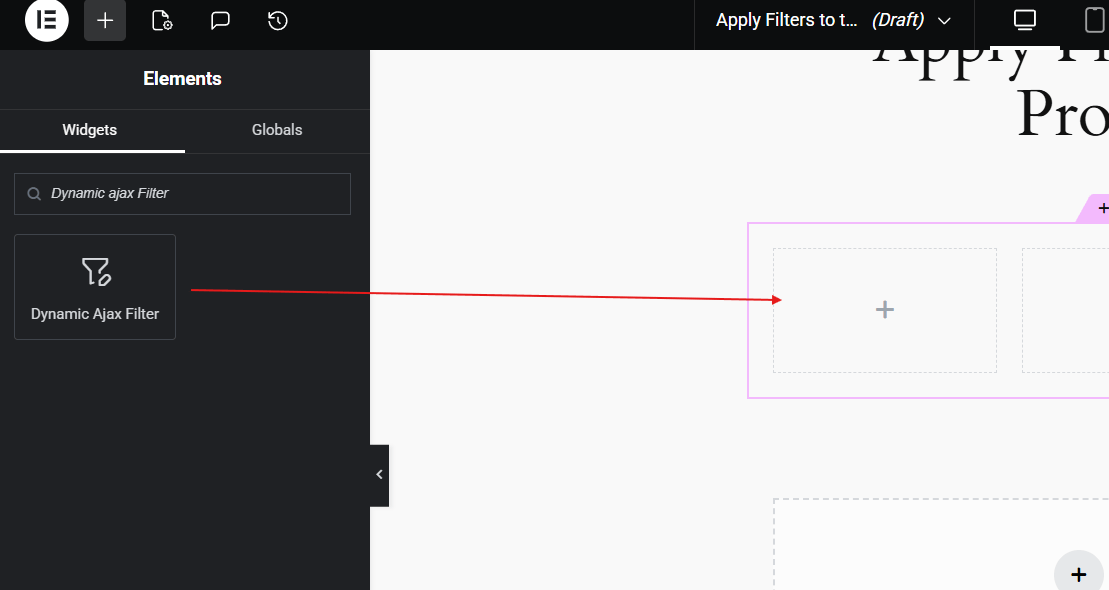Select the Widgets tab
This screenshot has width=1109, height=590.
[89, 130]
